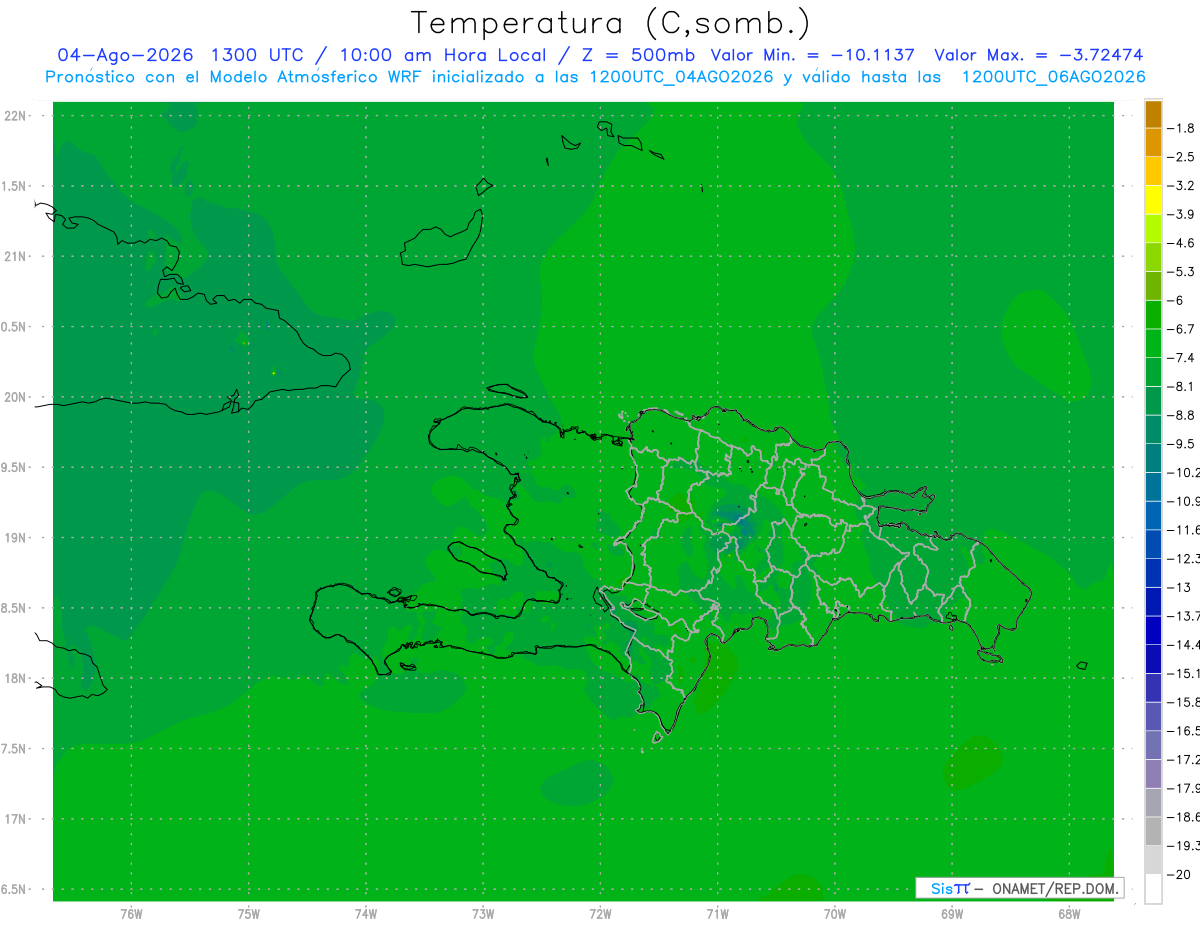The image size is (1200, 927).
Task: Click the "22N" latitude axis label
Action: [15, 116]
